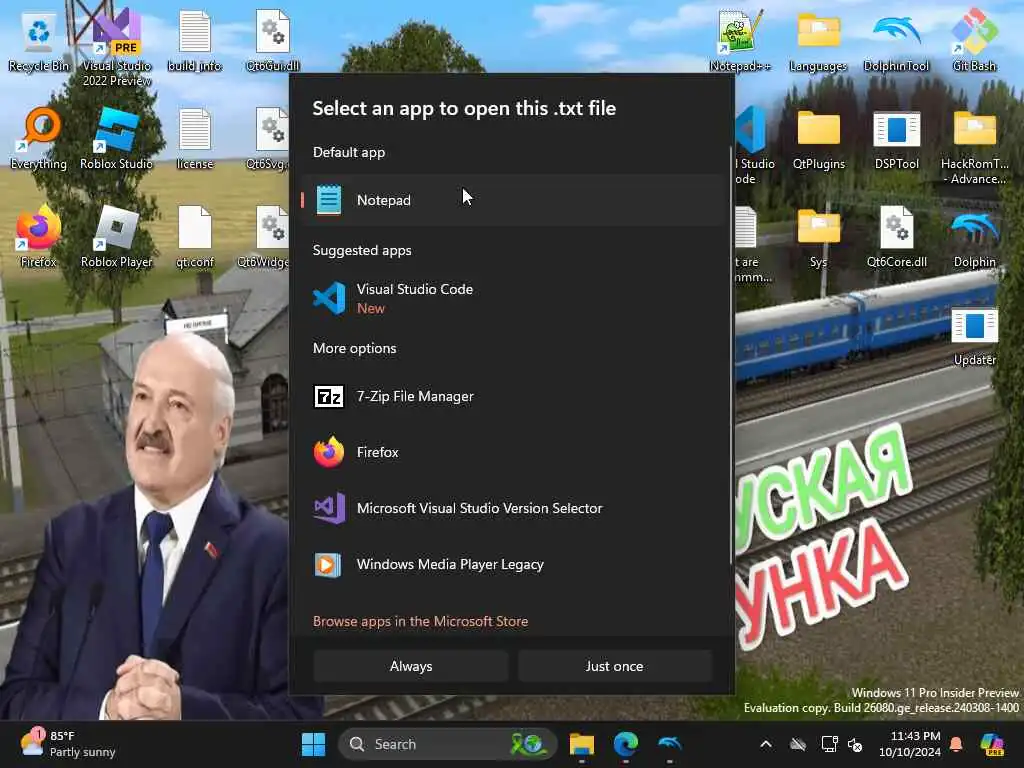Pick 7-Zip File Manager in More options
The image size is (1024, 768).
pyautogui.click(x=512, y=396)
